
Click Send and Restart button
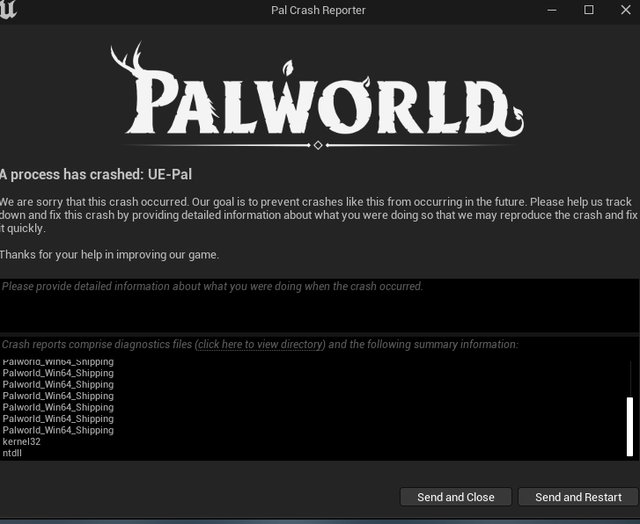point(578,497)
